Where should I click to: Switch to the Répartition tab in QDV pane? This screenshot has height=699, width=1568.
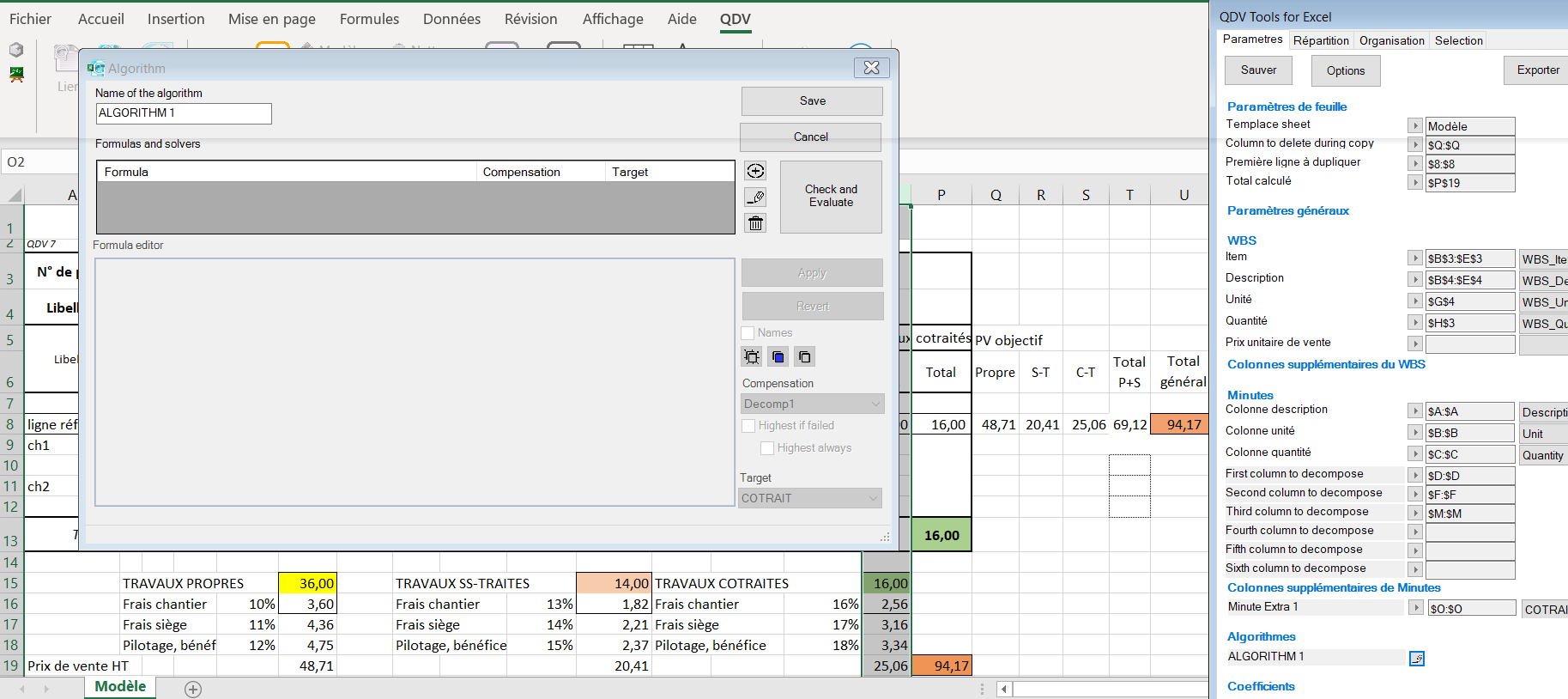[x=1321, y=40]
